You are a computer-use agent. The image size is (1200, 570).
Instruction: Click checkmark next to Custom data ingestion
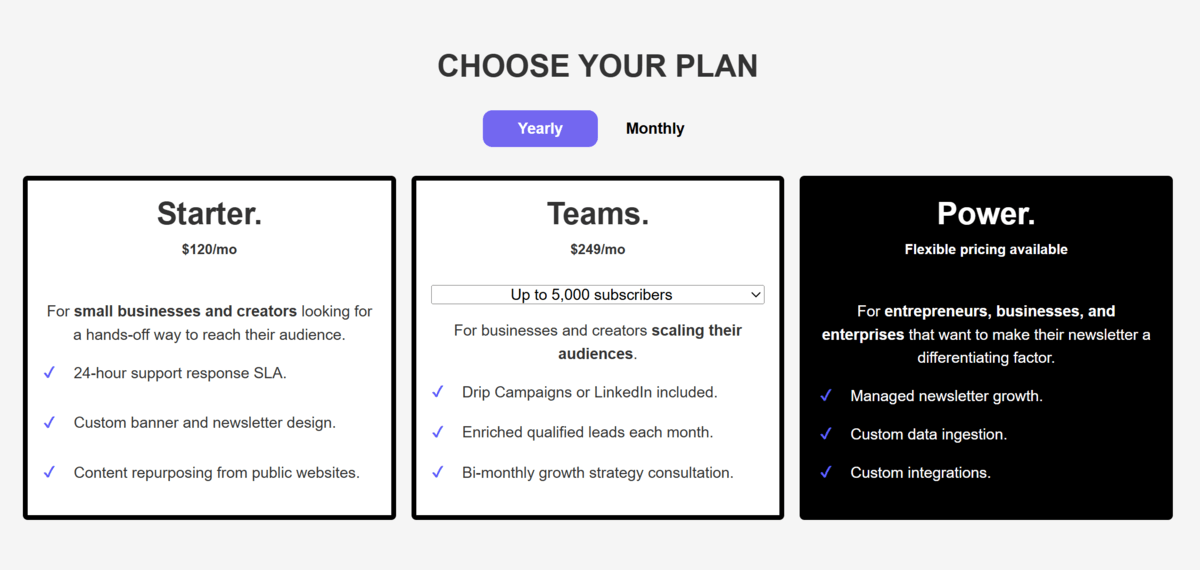825,434
